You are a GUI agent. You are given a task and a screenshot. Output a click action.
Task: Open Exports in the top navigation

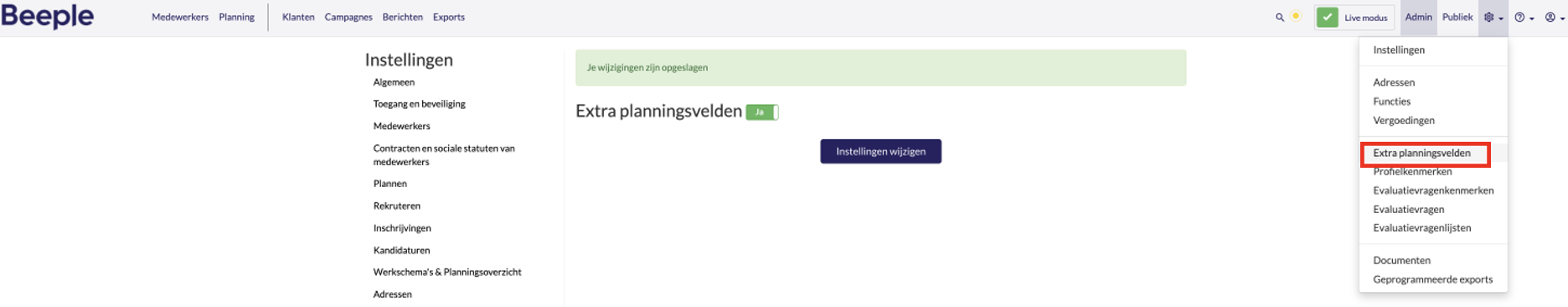449,17
